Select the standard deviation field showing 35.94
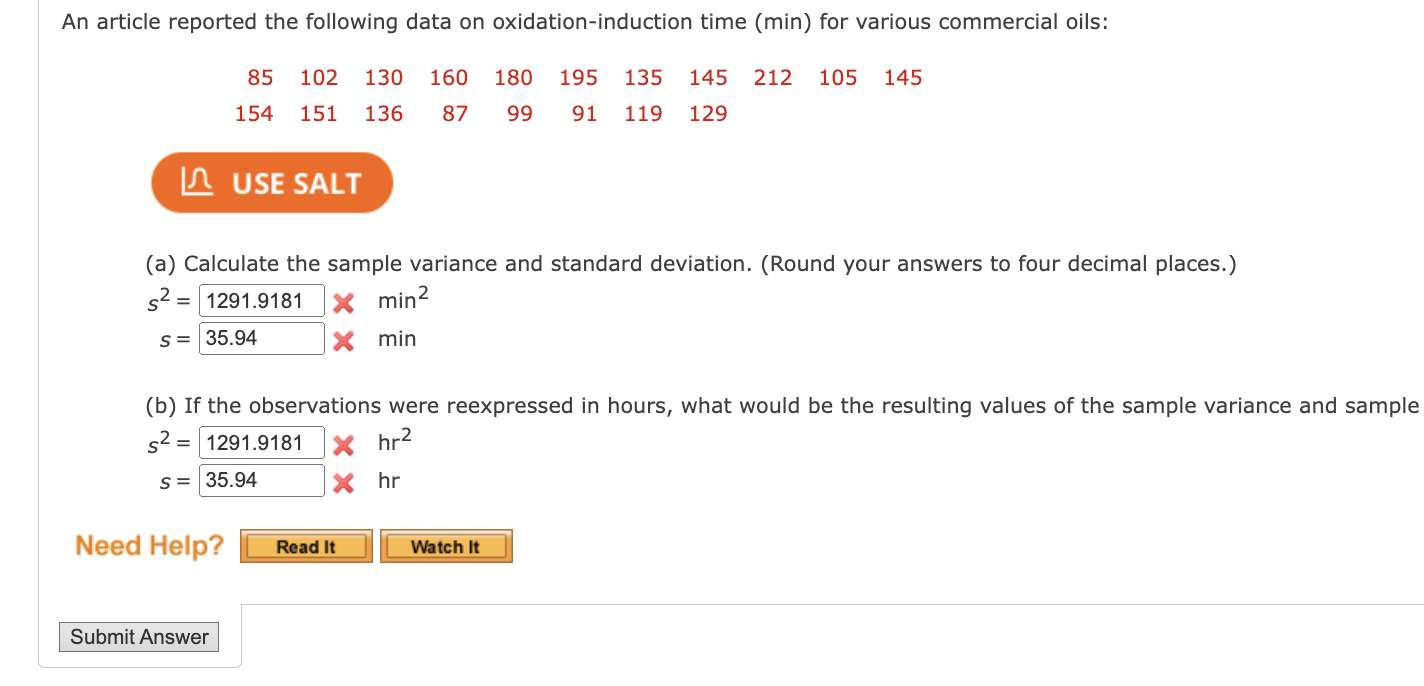Image resolution: width=1424 pixels, height=686 pixels. (261, 339)
